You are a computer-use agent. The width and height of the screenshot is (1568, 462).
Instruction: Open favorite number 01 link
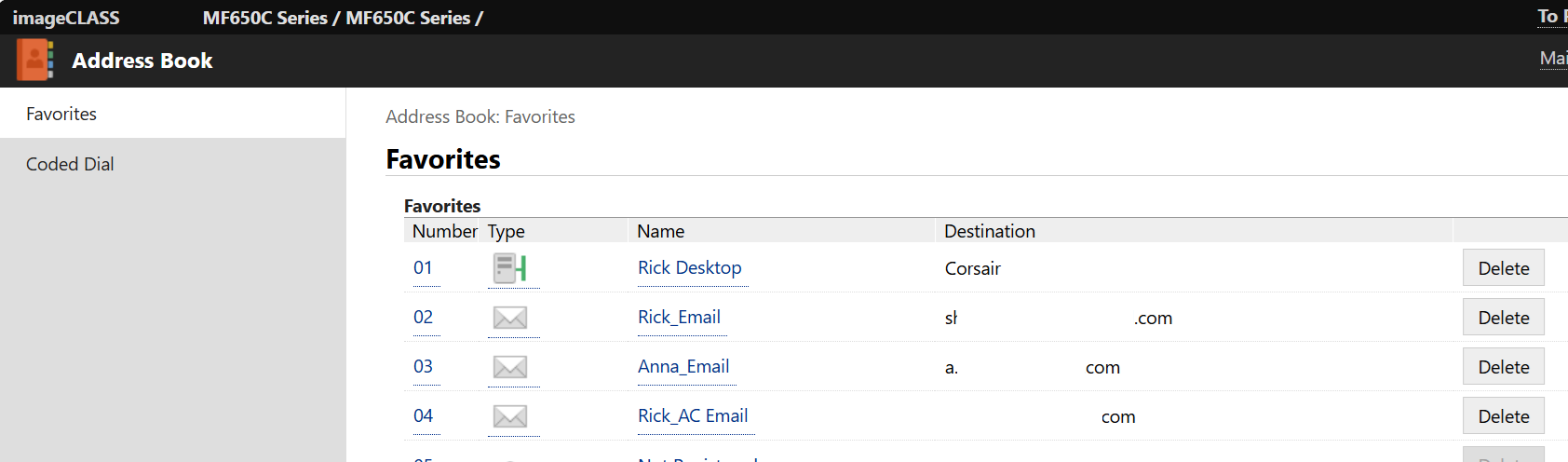click(x=423, y=268)
